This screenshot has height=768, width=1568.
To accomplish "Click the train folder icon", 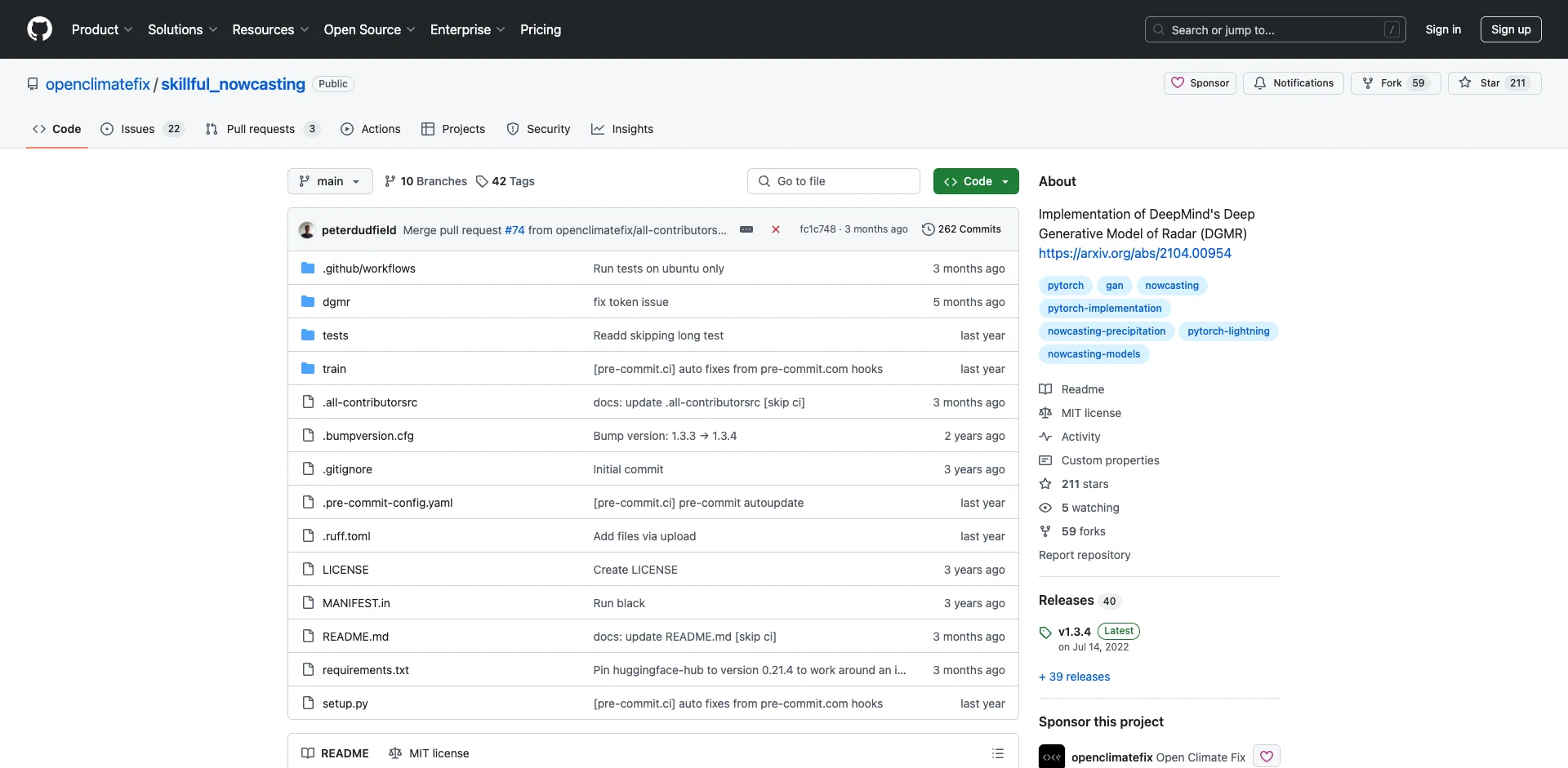I will click(x=308, y=368).
